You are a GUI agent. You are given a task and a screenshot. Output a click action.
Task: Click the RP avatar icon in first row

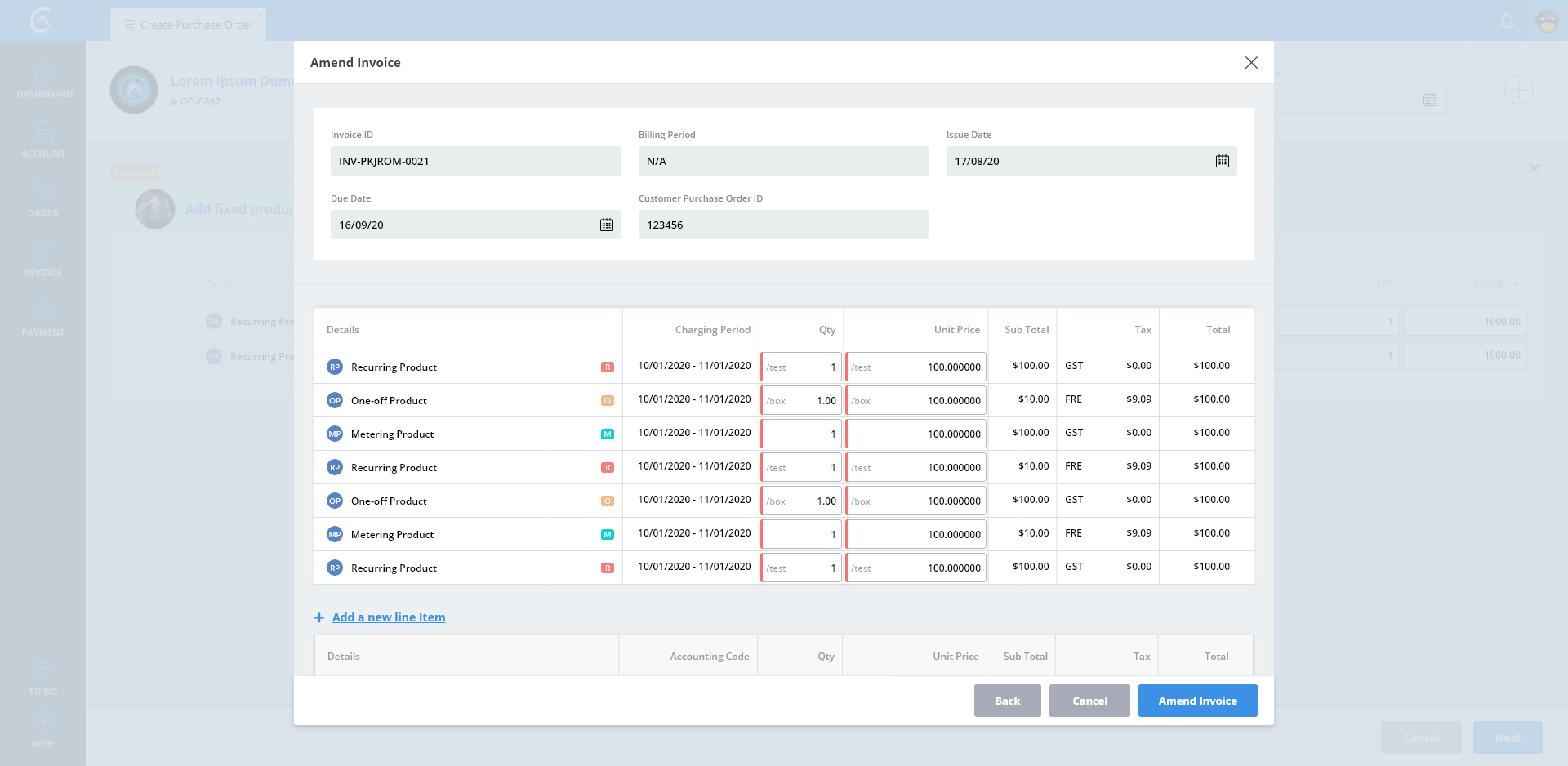click(335, 367)
